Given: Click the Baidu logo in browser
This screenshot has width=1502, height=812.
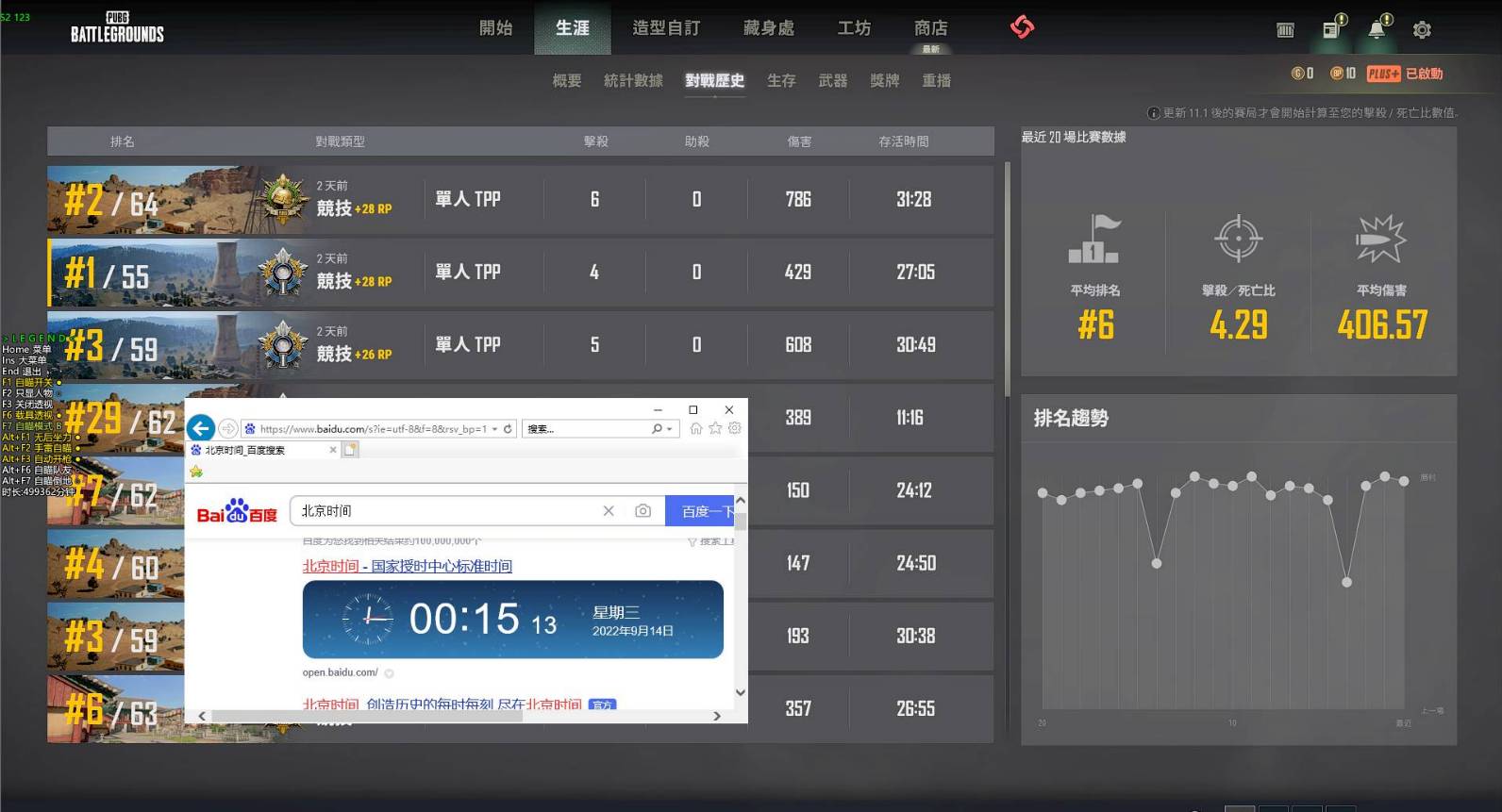Looking at the screenshot, I should click(x=237, y=511).
